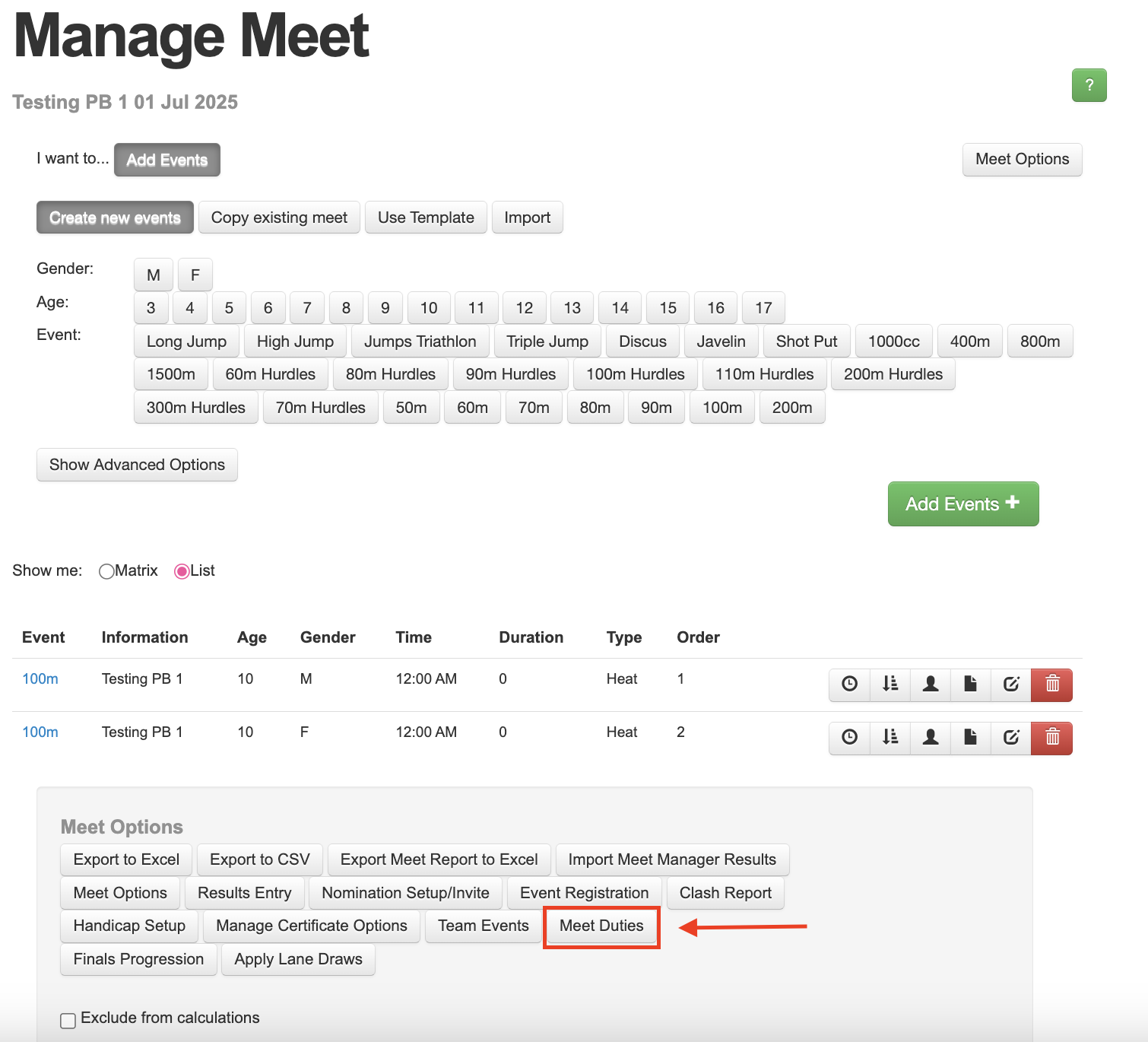Enable the Exclude from calculations checkbox
The image size is (1148, 1042).
pos(68,1020)
